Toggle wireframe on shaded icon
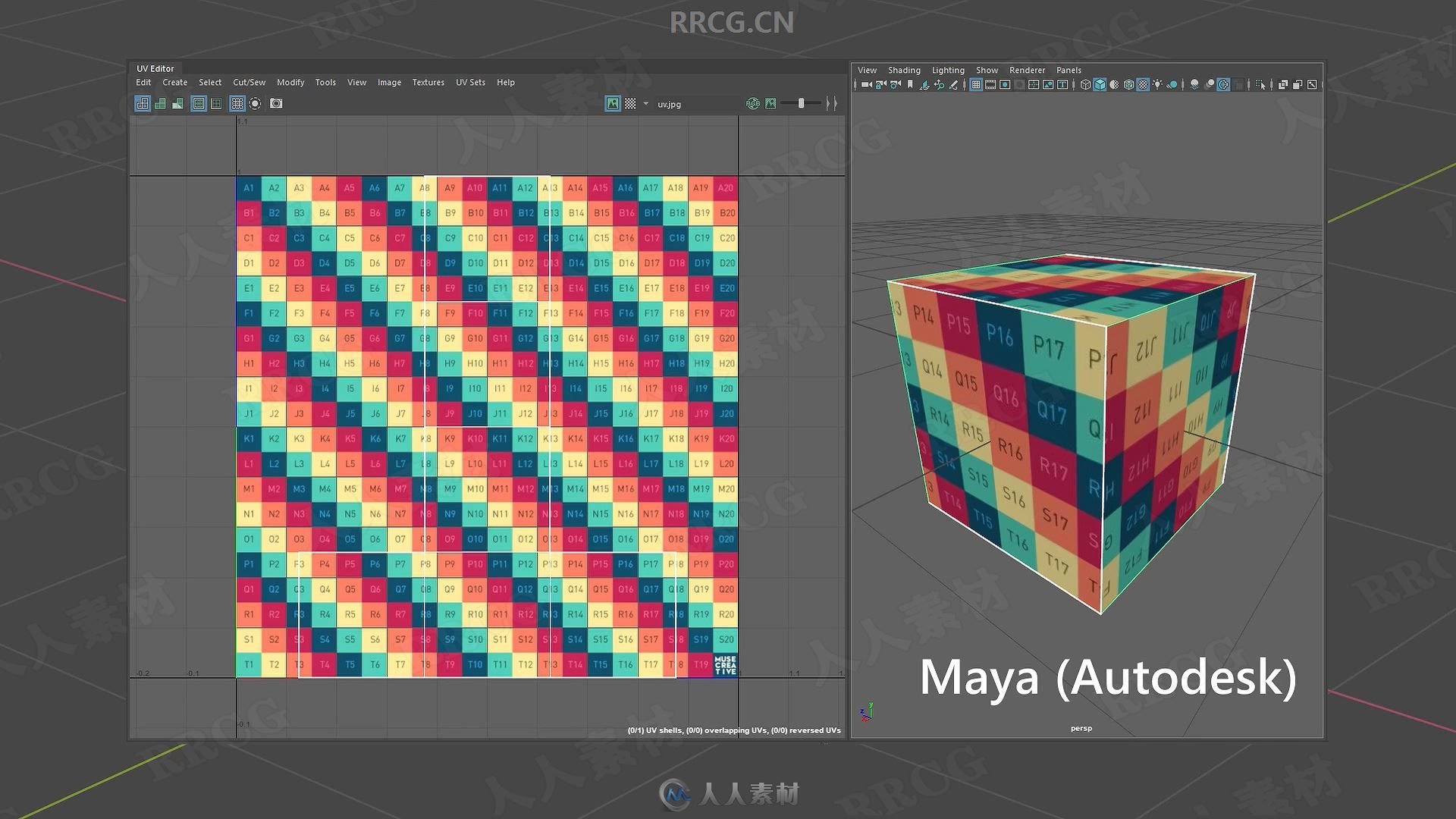The height and width of the screenshot is (819, 1456). [1128, 85]
